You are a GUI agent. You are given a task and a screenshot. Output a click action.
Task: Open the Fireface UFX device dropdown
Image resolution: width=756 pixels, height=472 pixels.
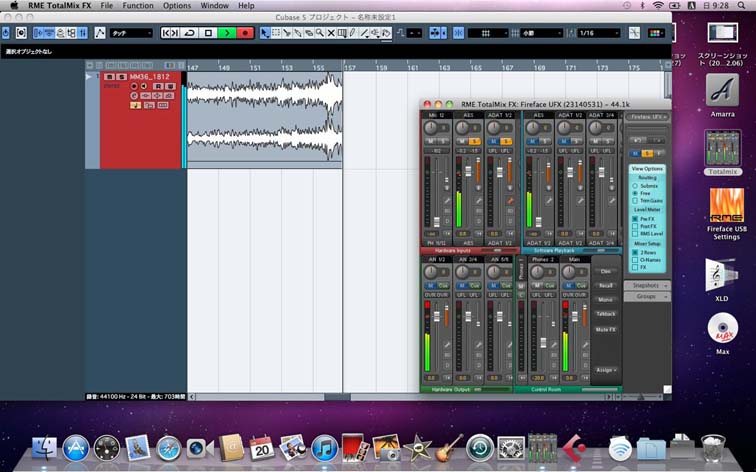647,117
